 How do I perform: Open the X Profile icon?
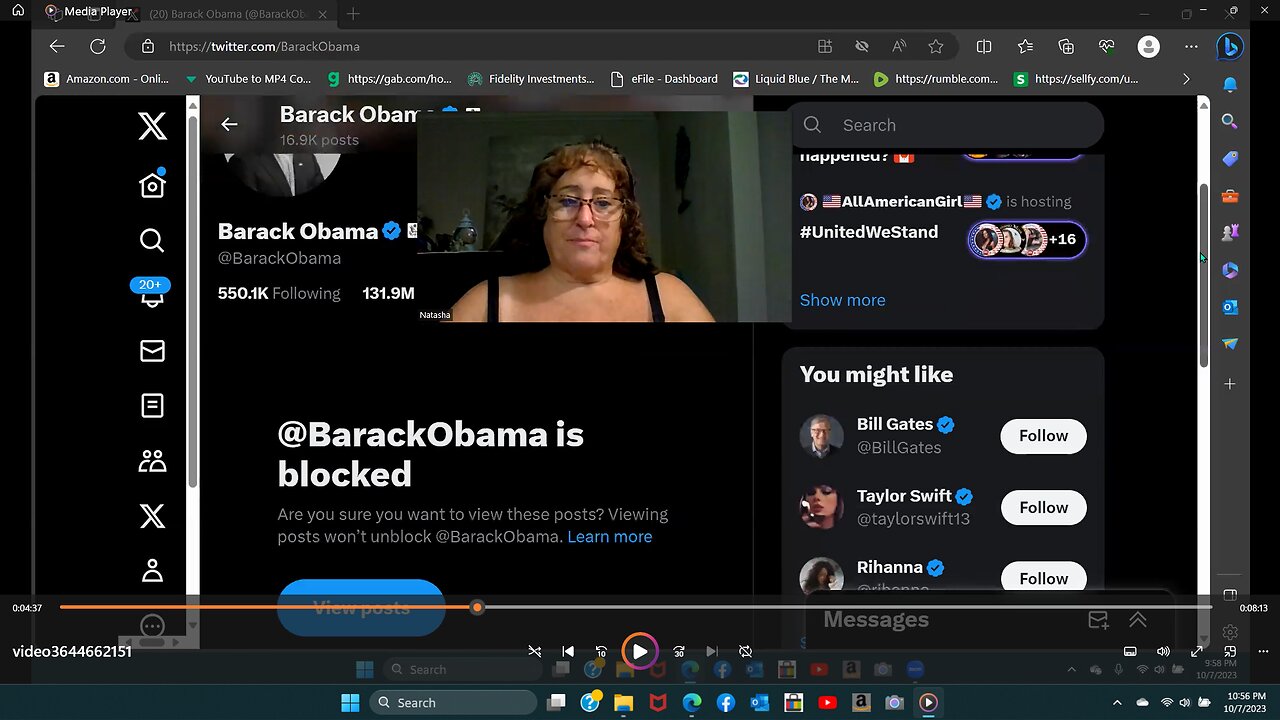[152, 570]
